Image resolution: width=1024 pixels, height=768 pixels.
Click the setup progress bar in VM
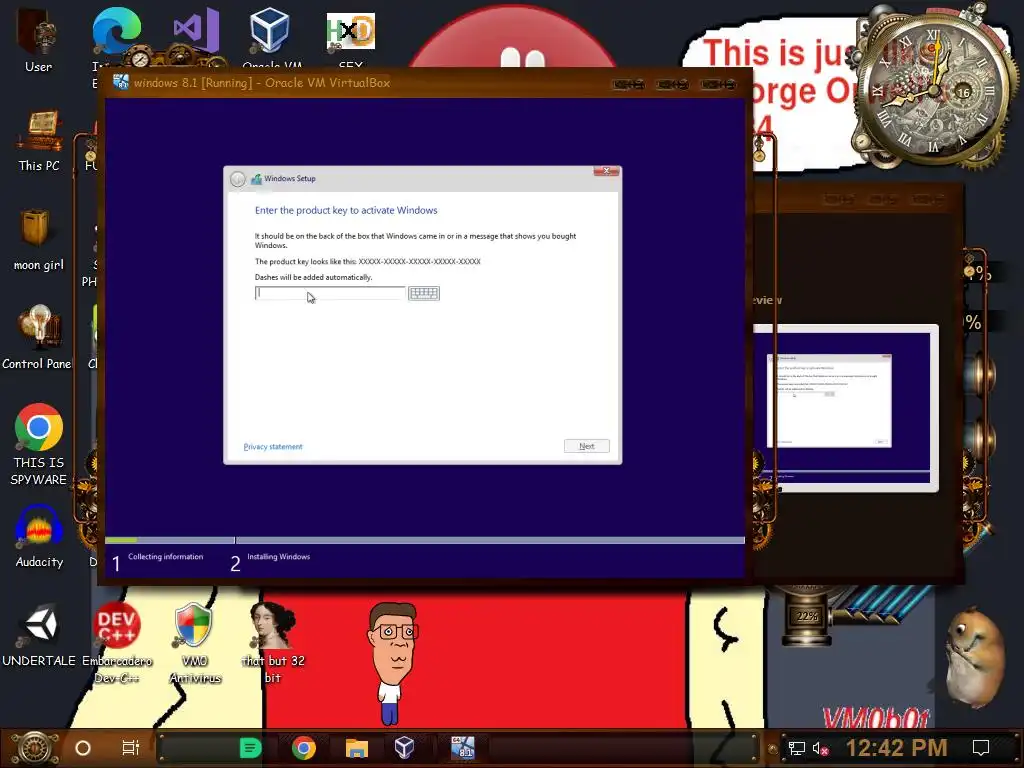[x=424, y=540]
